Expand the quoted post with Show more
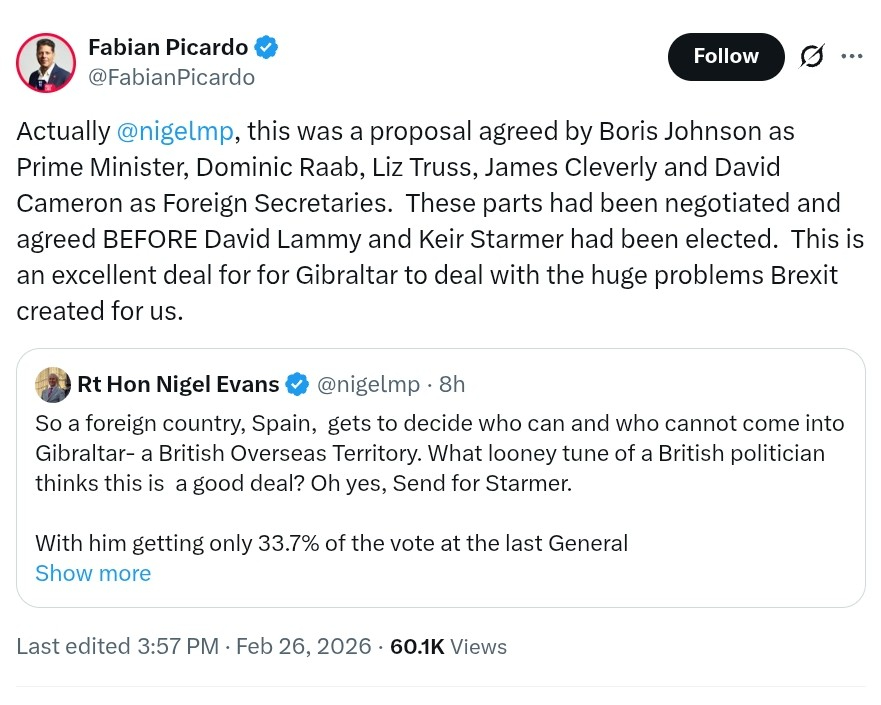 93,573
